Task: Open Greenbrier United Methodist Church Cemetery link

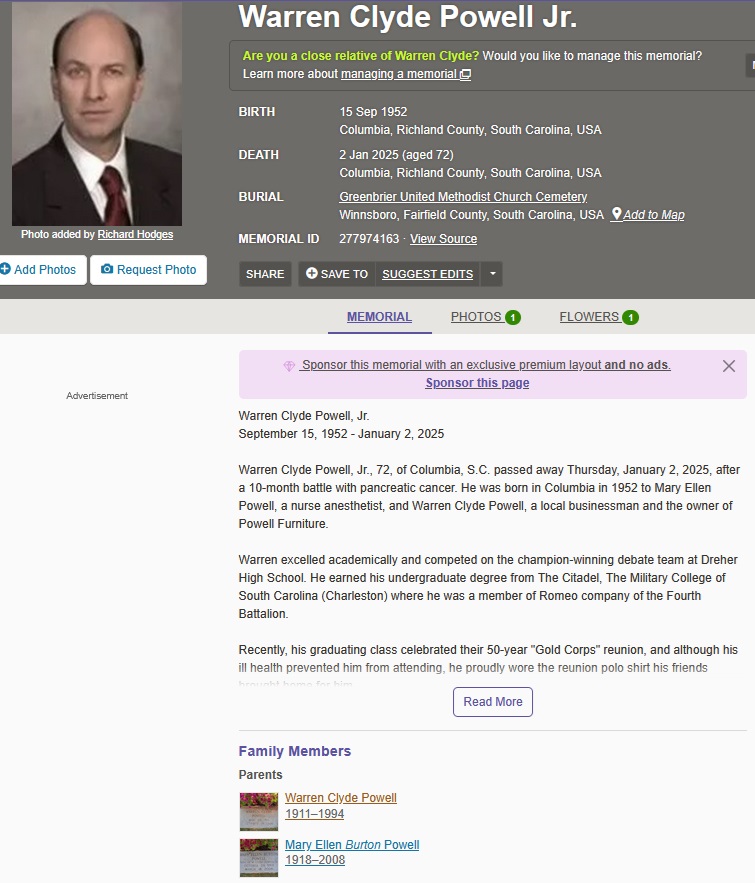Action: click(x=463, y=197)
